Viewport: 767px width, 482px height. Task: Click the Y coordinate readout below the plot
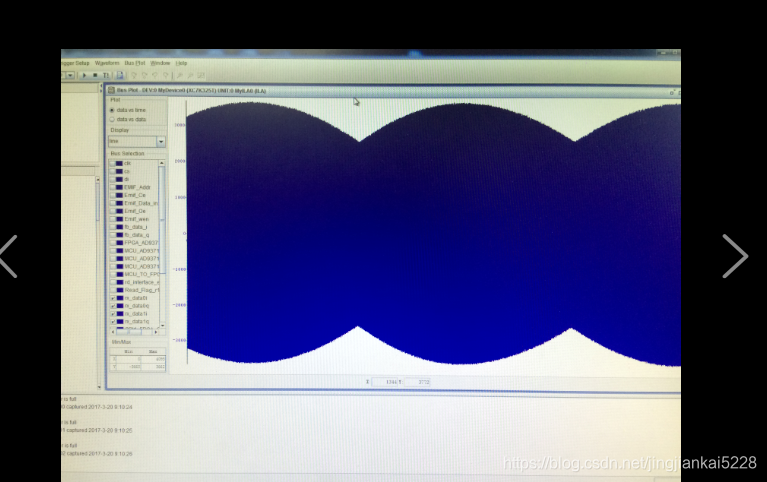[417, 382]
